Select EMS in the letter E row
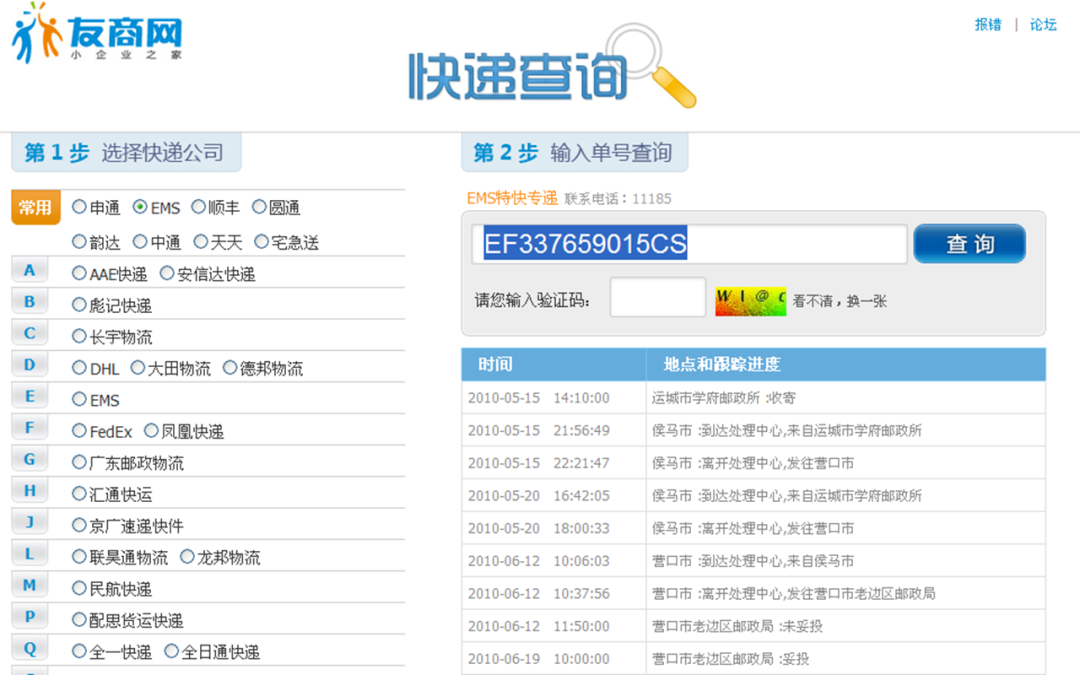Viewport: 1080px width, 675px height. (79, 399)
